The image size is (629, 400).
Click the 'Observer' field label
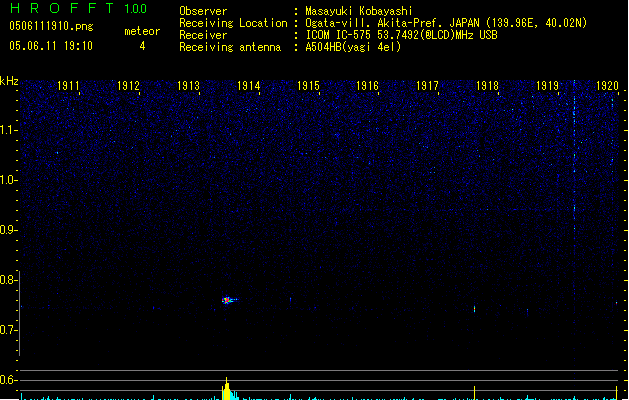tap(203, 11)
